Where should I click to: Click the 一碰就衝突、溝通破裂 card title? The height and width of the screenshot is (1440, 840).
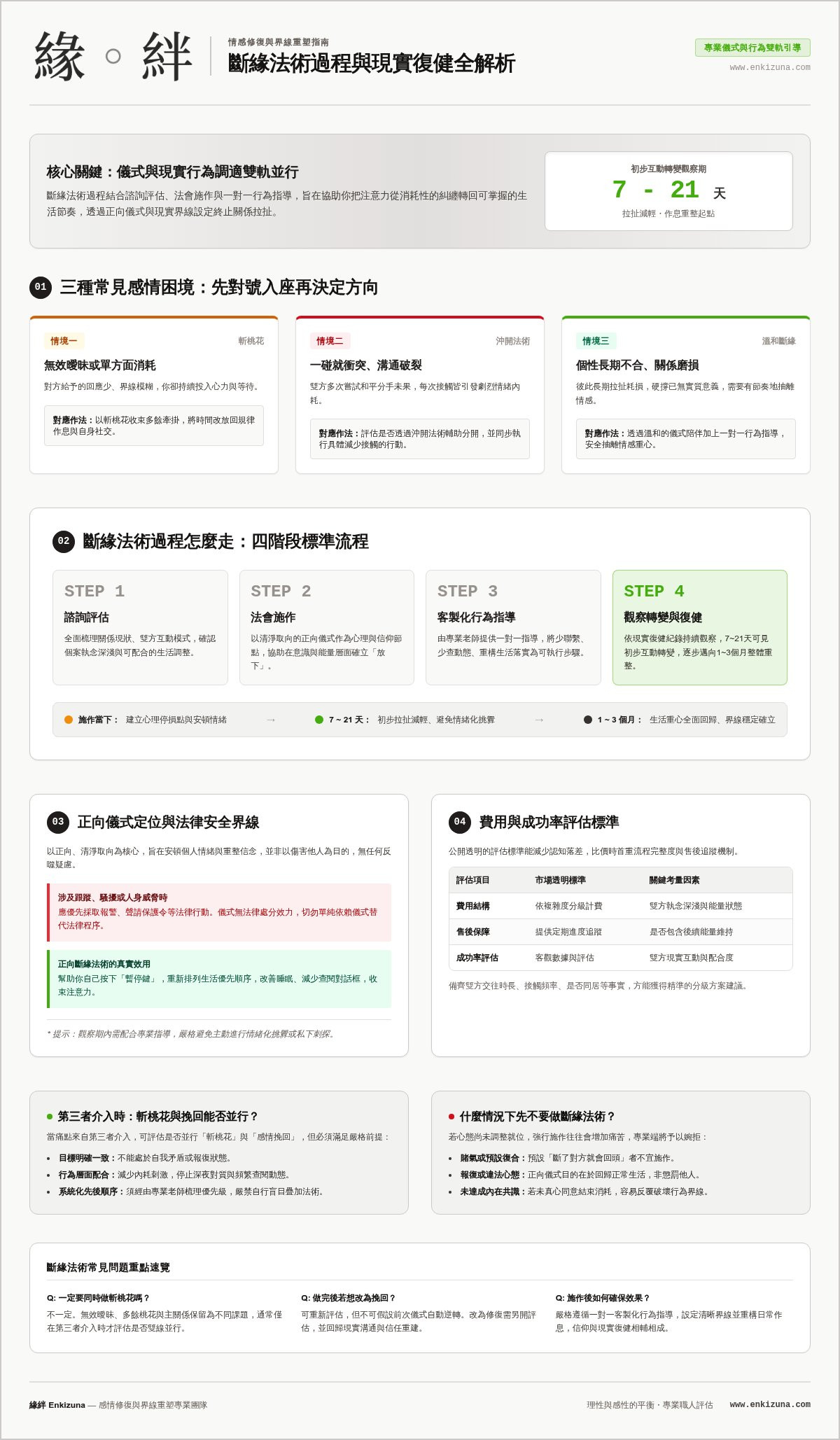[366, 365]
